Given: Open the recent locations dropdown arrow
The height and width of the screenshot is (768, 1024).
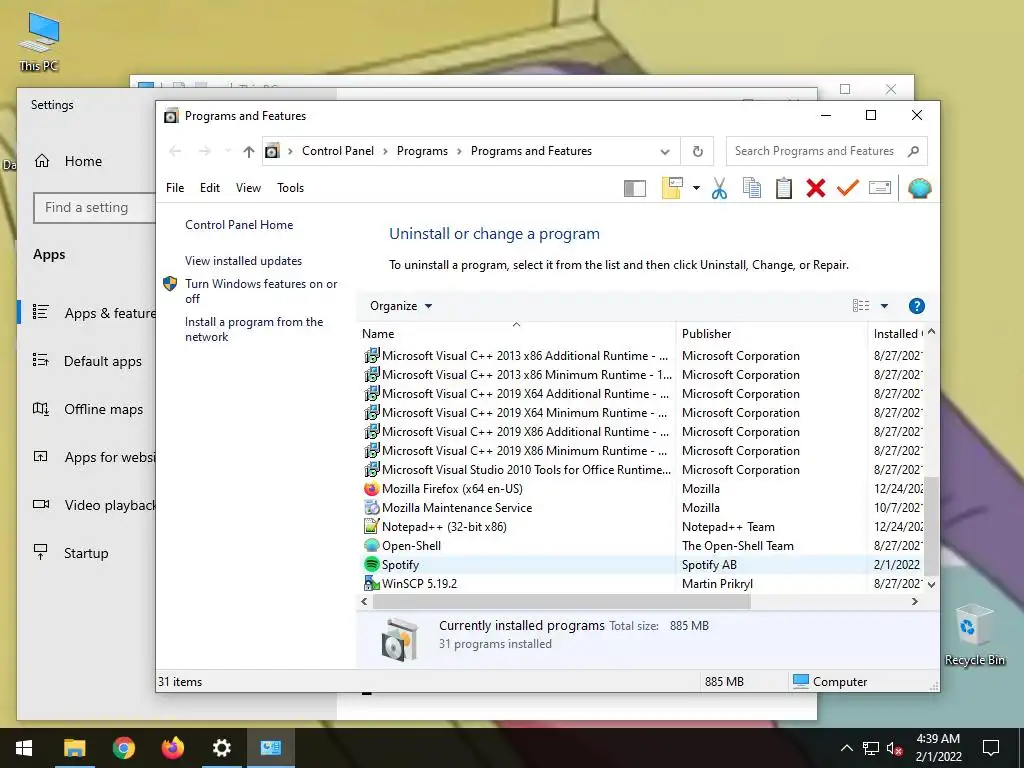Looking at the screenshot, I should [228, 152].
